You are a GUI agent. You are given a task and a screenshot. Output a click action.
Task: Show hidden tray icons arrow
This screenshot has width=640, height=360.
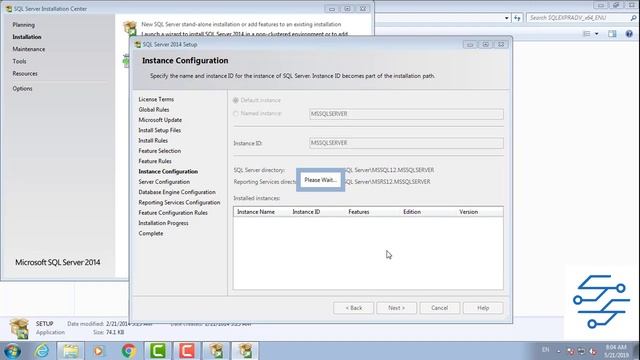[559, 351]
